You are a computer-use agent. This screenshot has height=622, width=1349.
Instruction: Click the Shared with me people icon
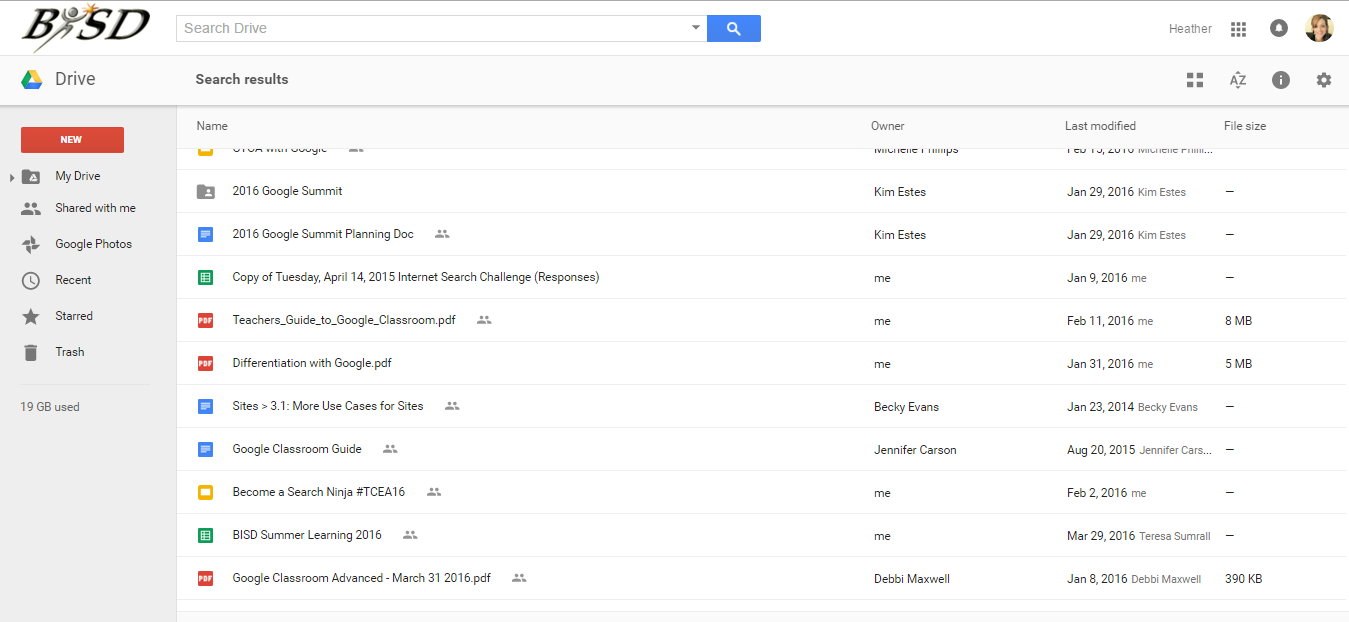click(31, 209)
